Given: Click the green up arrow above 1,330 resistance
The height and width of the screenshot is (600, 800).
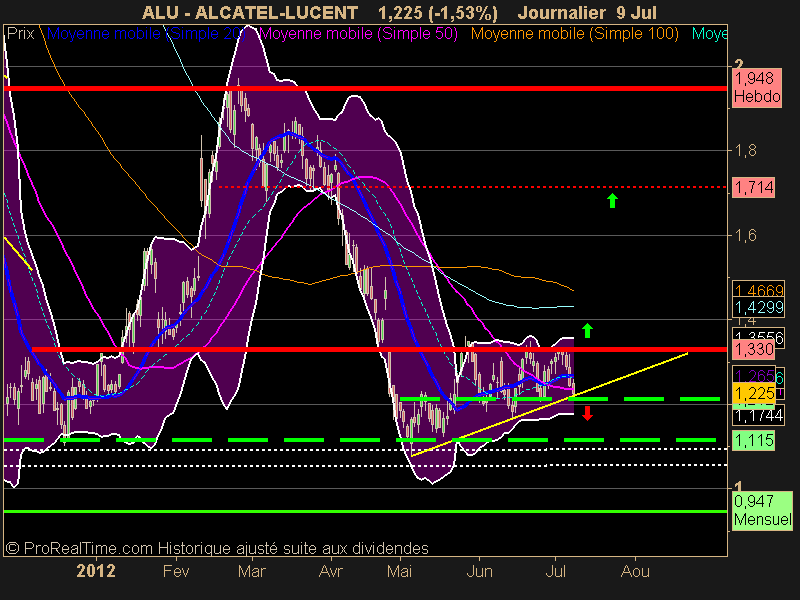Looking at the screenshot, I should coord(587,330).
